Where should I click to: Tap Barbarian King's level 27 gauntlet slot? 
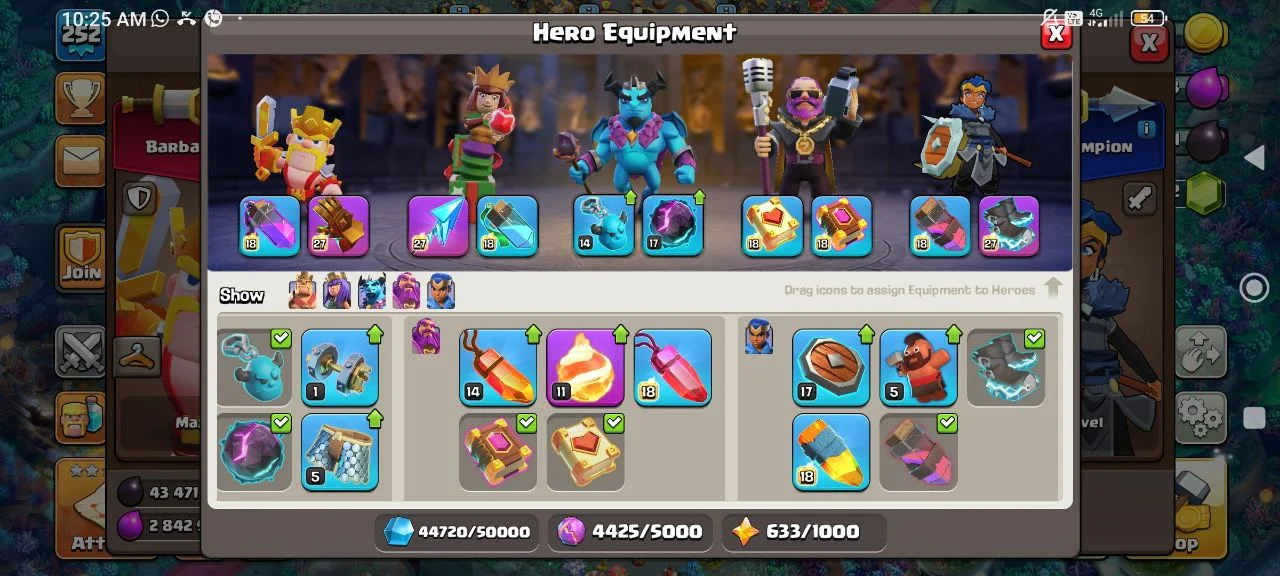pos(338,226)
